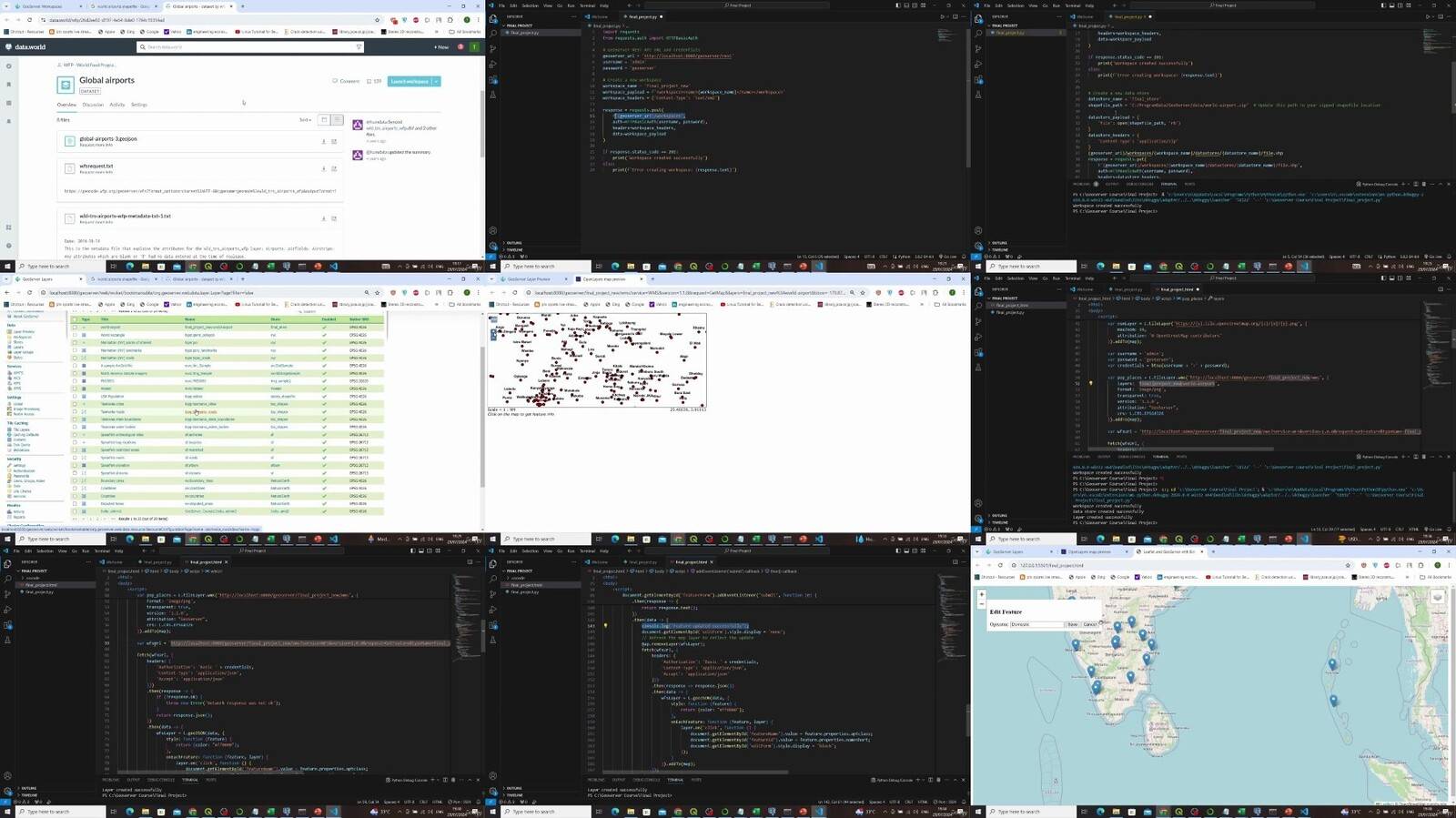Open Explorer icon in top-right VS Code window
Viewport: 1456px width, 818px height.
pos(978,20)
